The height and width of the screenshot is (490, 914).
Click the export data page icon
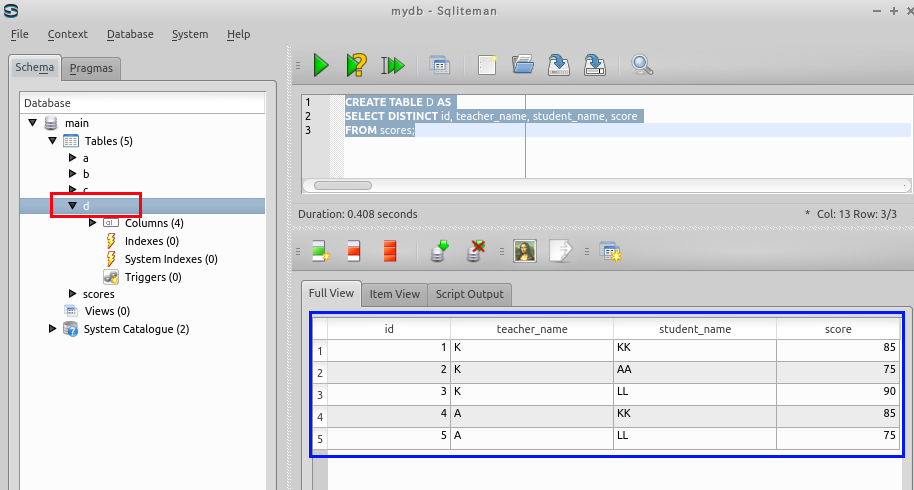point(560,251)
